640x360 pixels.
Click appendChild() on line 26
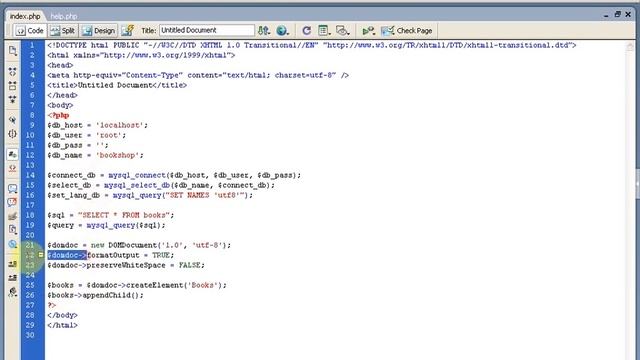[111, 295]
